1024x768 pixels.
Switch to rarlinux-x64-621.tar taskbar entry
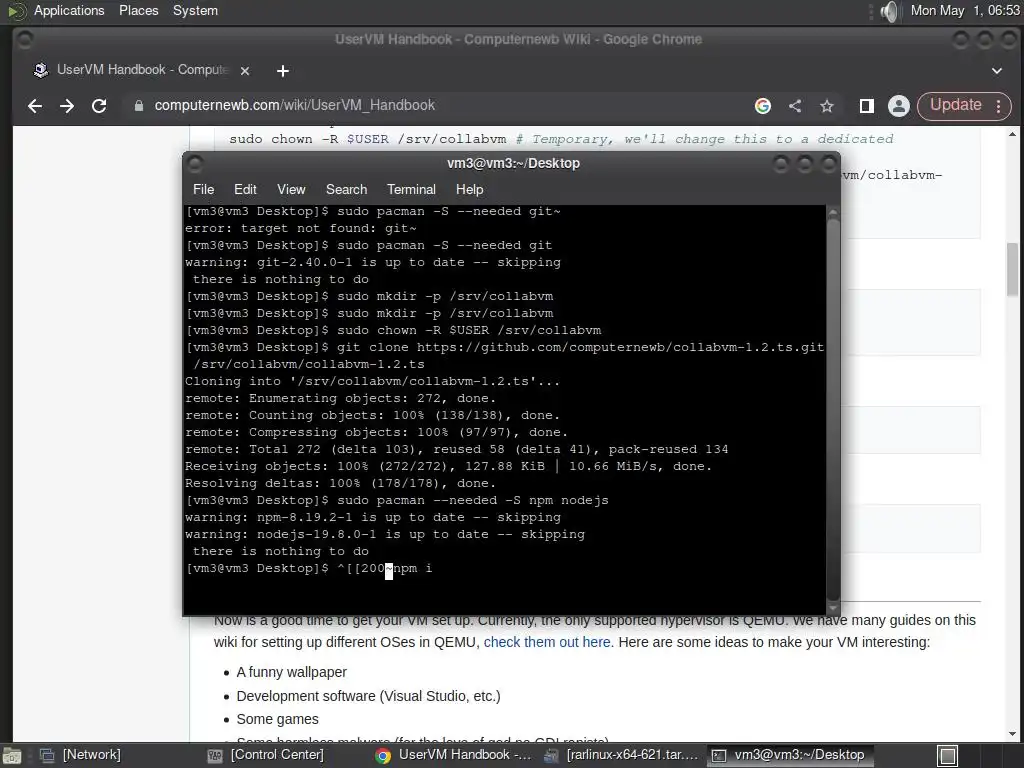(x=622, y=755)
